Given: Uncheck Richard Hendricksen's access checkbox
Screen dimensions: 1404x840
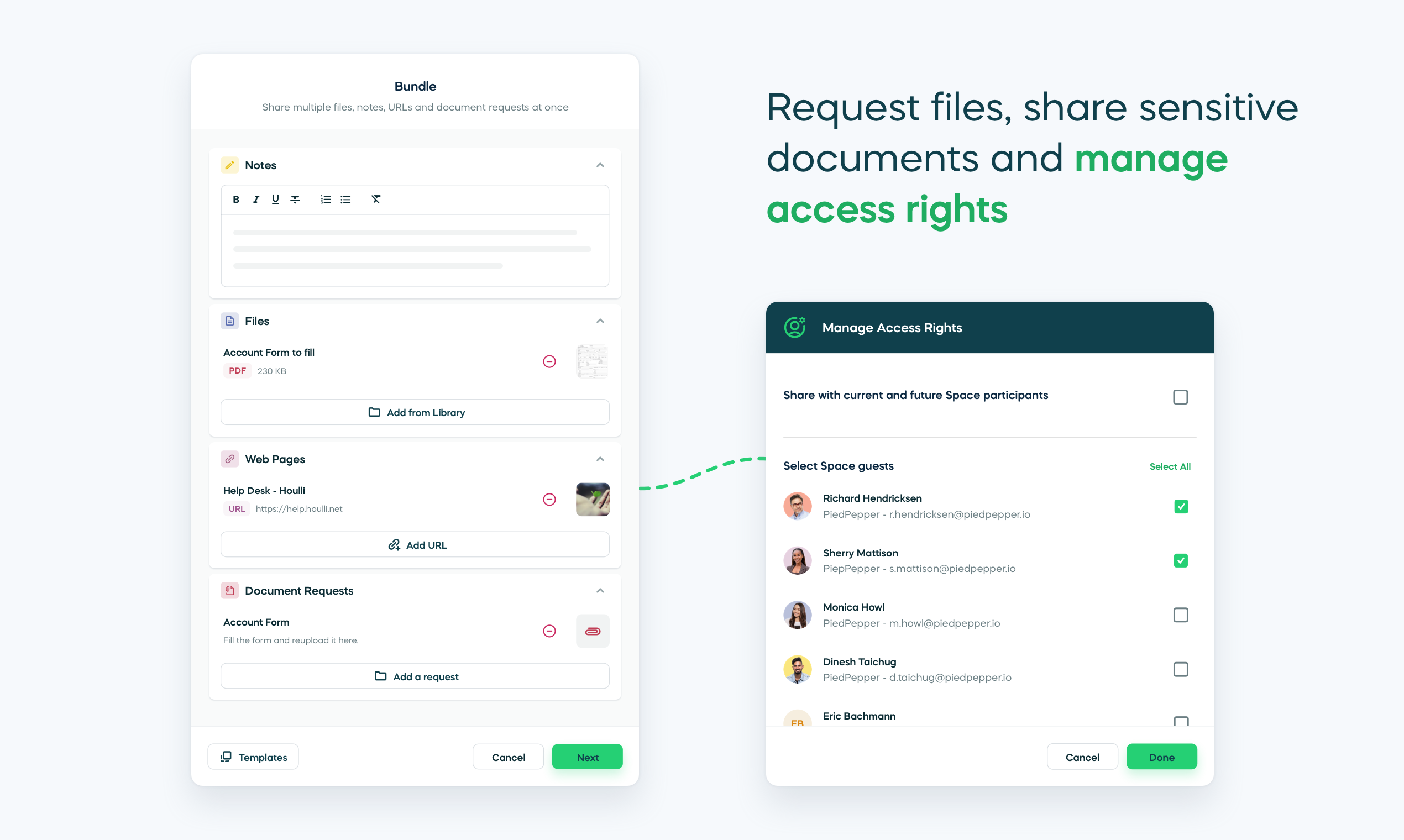Looking at the screenshot, I should [1181, 506].
